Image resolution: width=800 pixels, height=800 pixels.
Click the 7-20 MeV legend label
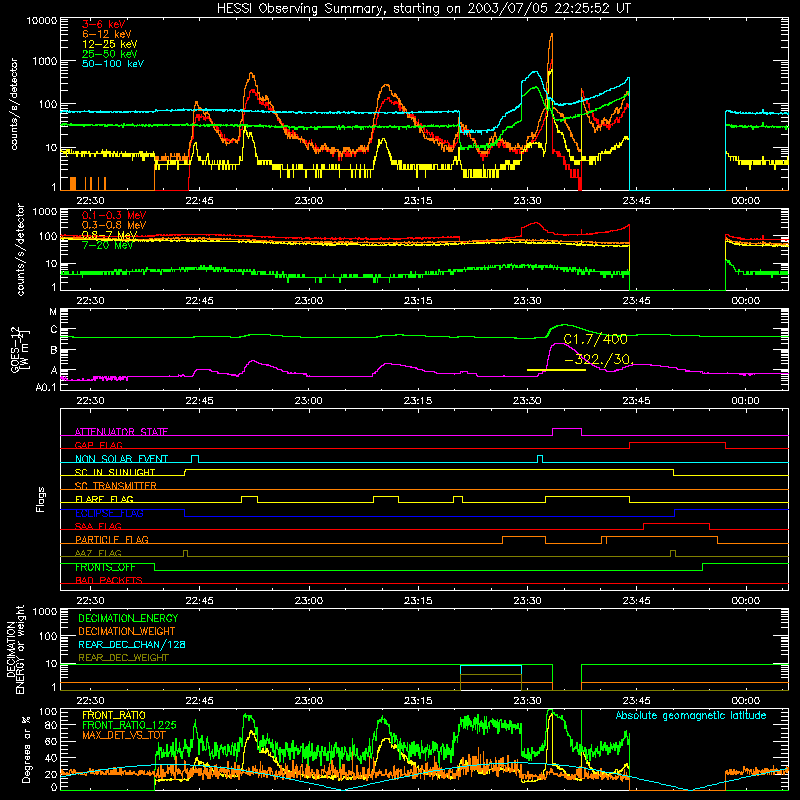point(108,245)
